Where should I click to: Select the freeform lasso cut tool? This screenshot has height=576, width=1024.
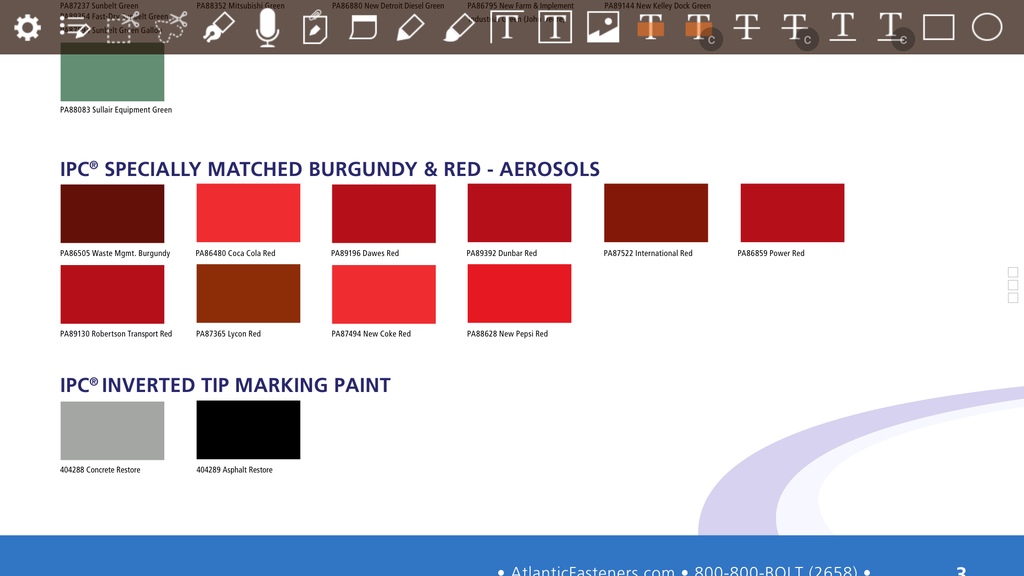click(171, 27)
